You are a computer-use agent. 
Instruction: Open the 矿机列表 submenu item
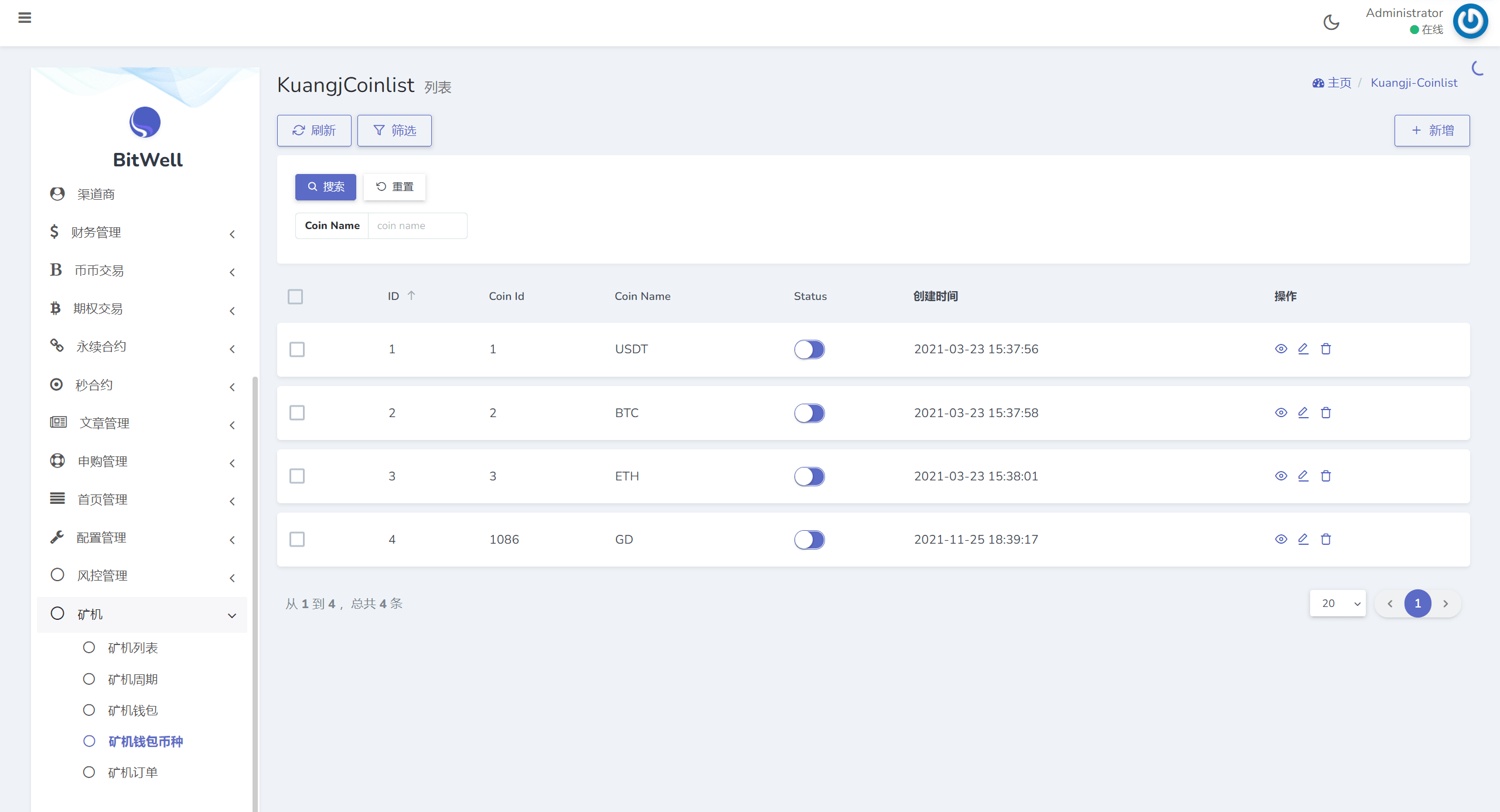(132, 648)
